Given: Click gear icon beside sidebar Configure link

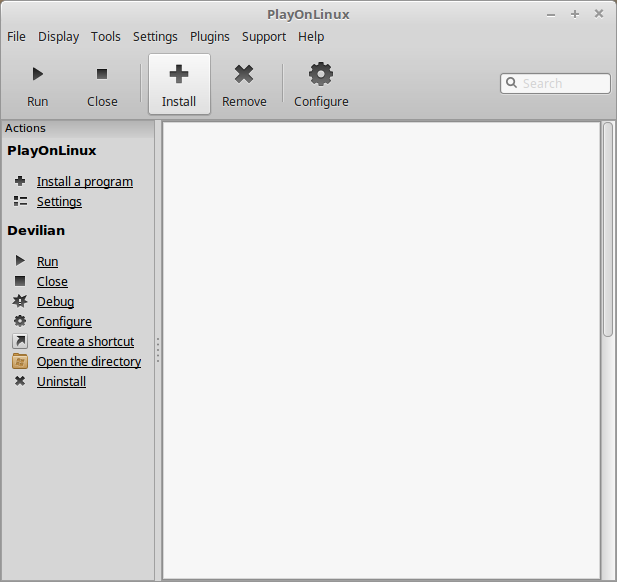Looking at the screenshot, I should [x=20, y=321].
